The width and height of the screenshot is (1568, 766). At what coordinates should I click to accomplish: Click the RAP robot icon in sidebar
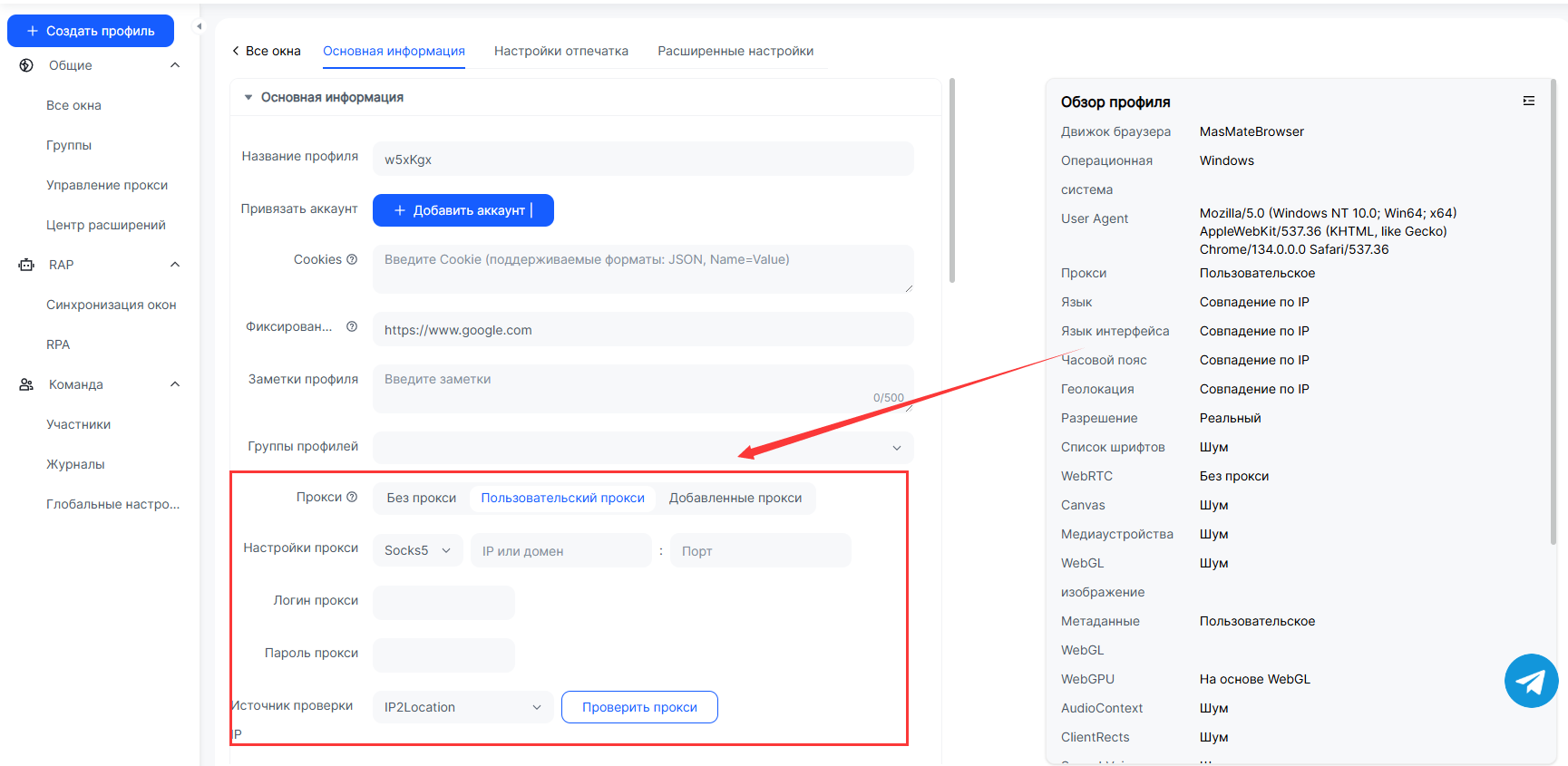point(26,265)
